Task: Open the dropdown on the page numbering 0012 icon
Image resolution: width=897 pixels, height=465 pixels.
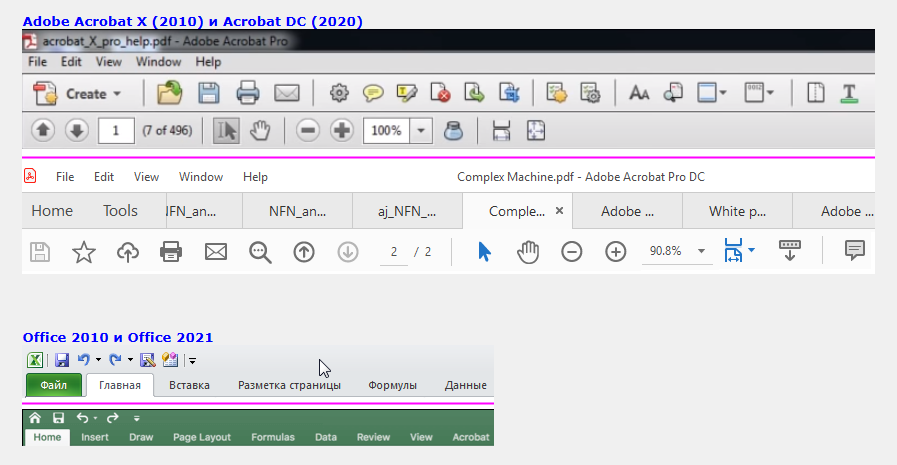Action: click(770, 93)
